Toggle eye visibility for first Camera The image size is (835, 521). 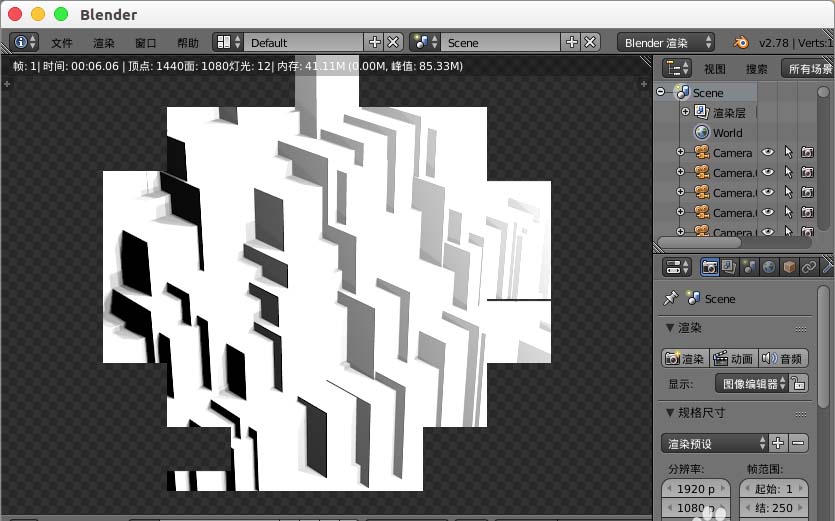click(x=768, y=153)
